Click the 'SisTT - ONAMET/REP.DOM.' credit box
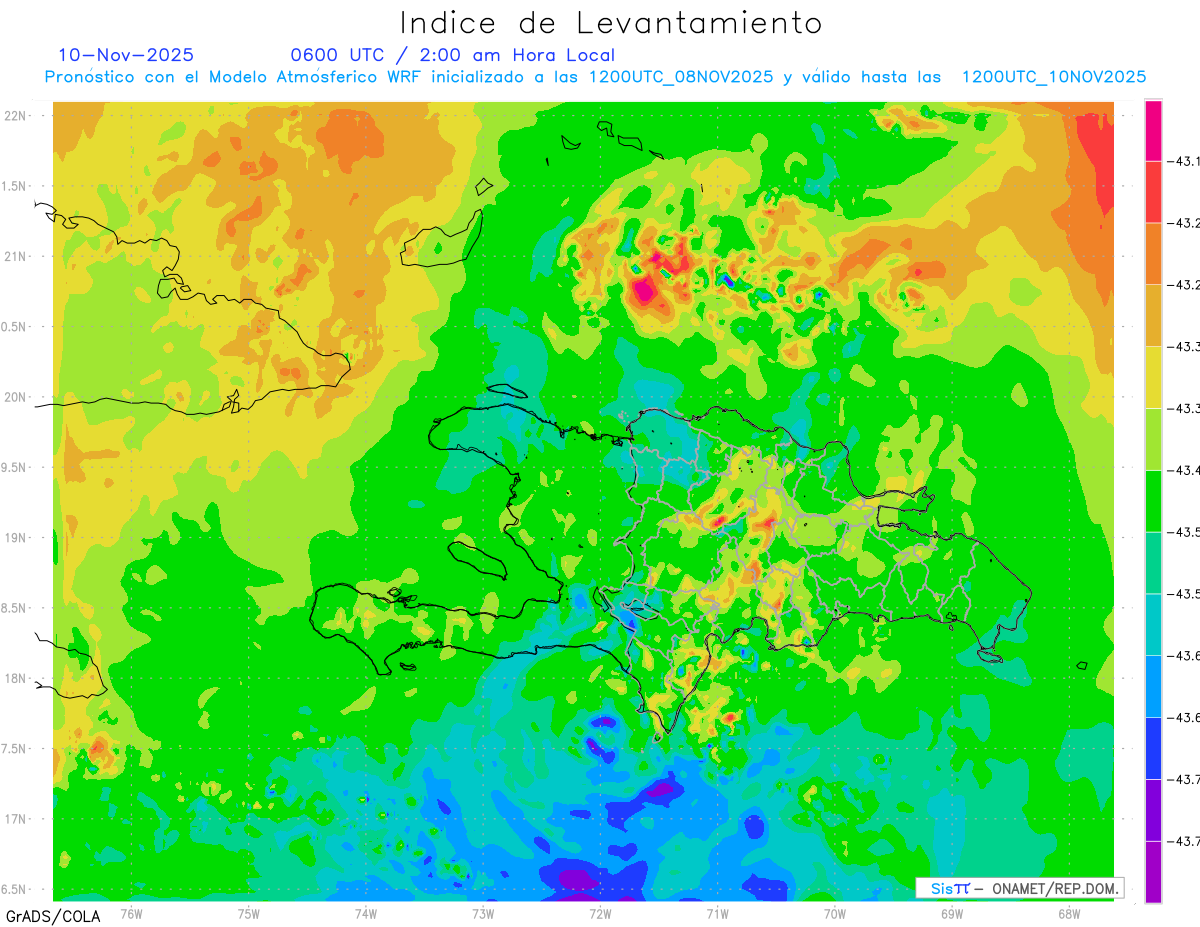This screenshot has height=927, width=1200. (x=1019, y=888)
